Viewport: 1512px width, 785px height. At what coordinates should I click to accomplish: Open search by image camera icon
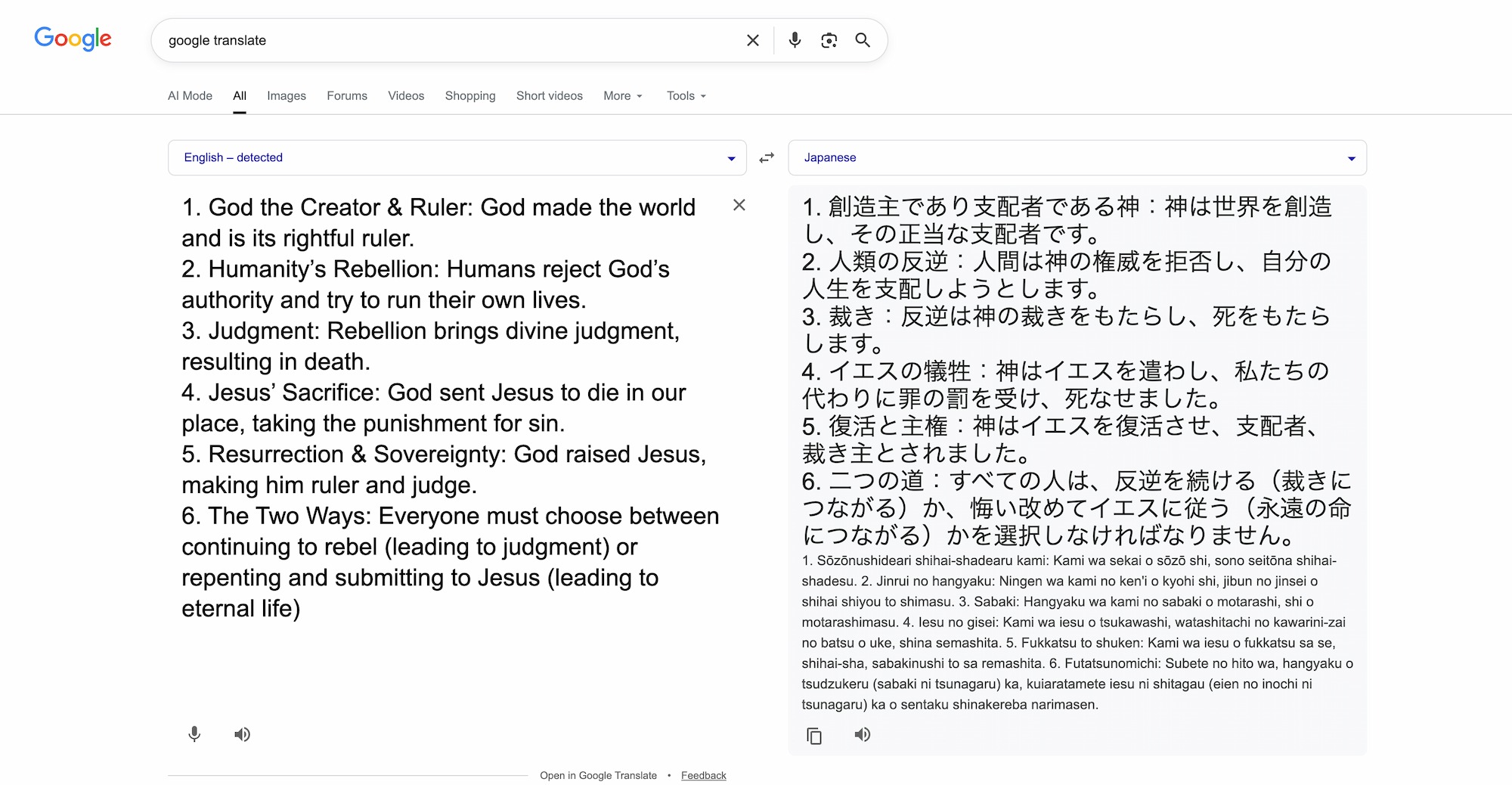[829, 40]
